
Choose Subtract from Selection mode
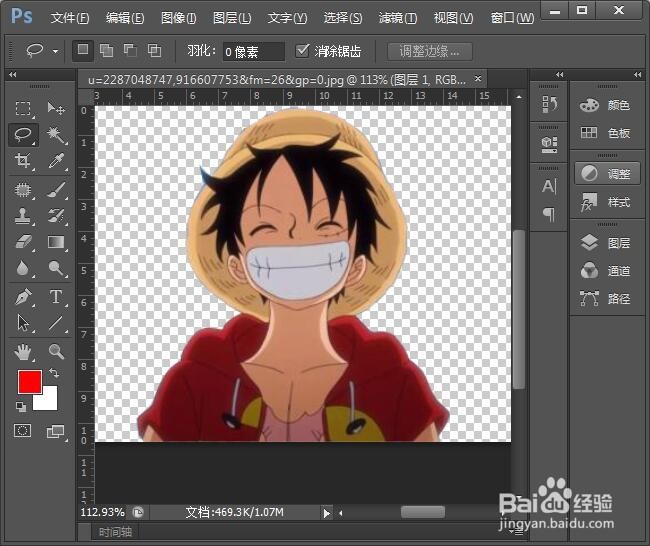point(131,51)
